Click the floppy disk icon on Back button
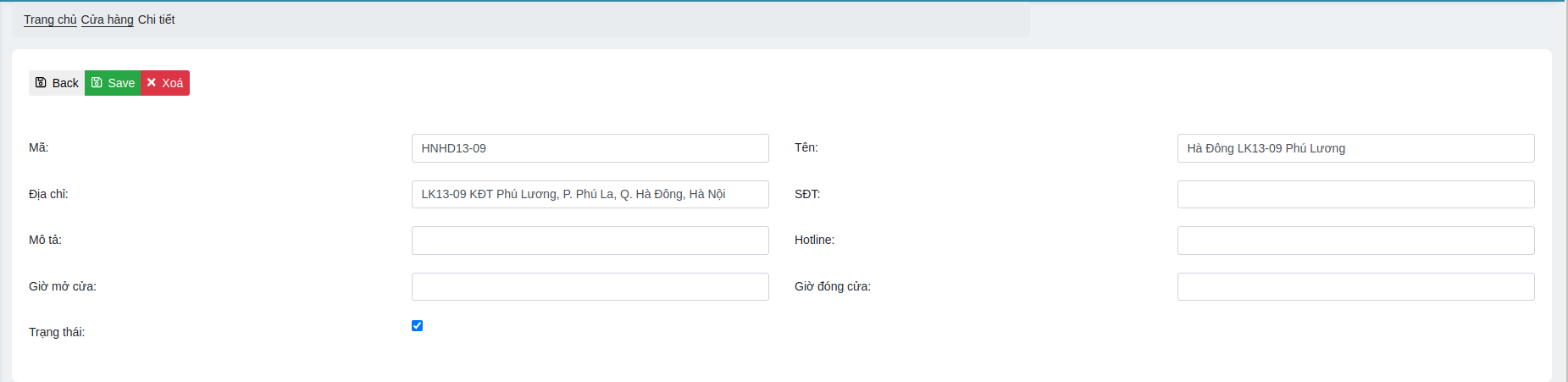The height and width of the screenshot is (382, 1568). click(x=41, y=83)
